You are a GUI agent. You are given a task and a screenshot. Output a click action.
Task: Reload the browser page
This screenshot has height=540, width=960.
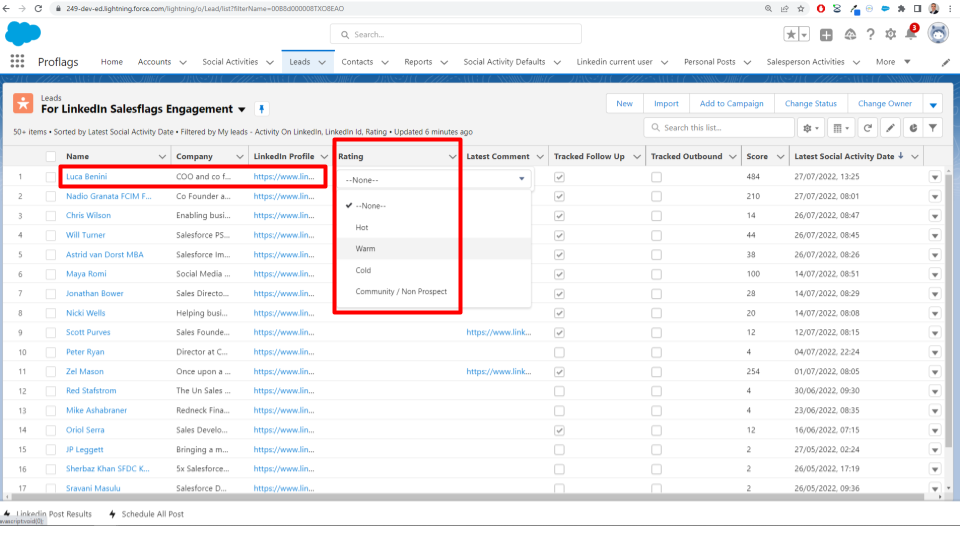coord(38,9)
